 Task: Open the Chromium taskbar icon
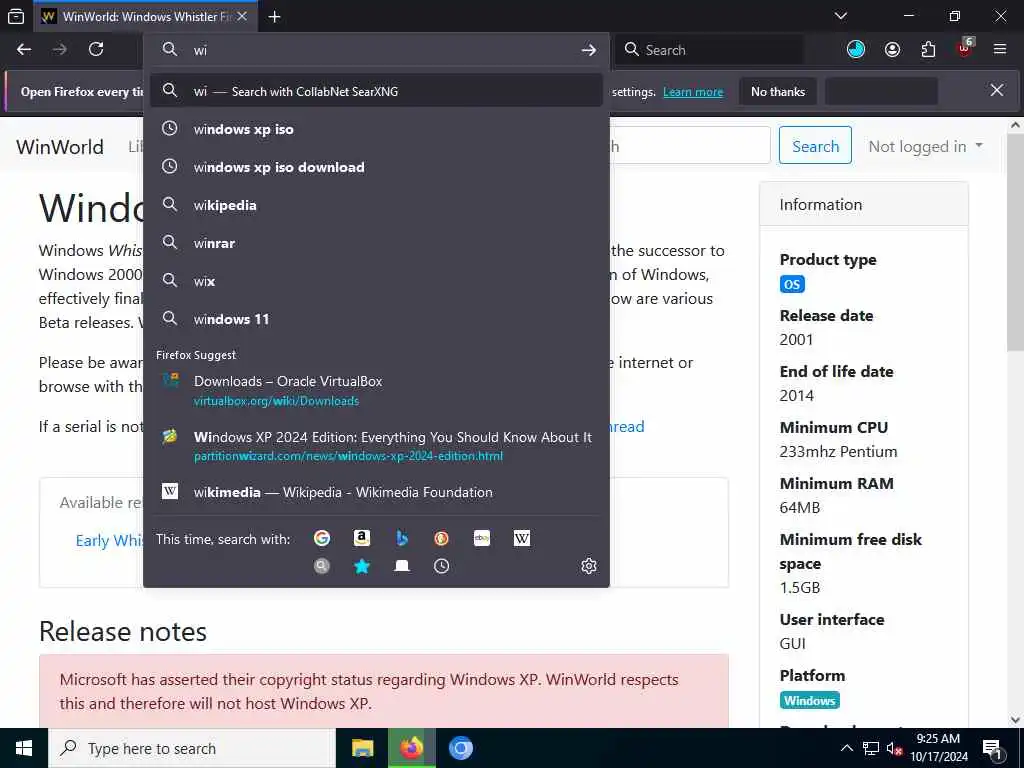(x=460, y=748)
